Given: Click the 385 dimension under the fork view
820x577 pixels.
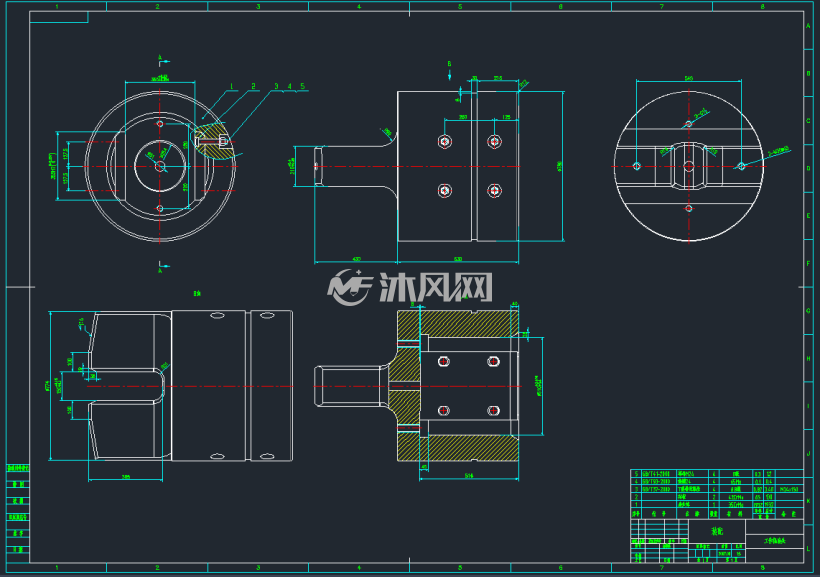Looking at the screenshot, I should (x=126, y=477).
